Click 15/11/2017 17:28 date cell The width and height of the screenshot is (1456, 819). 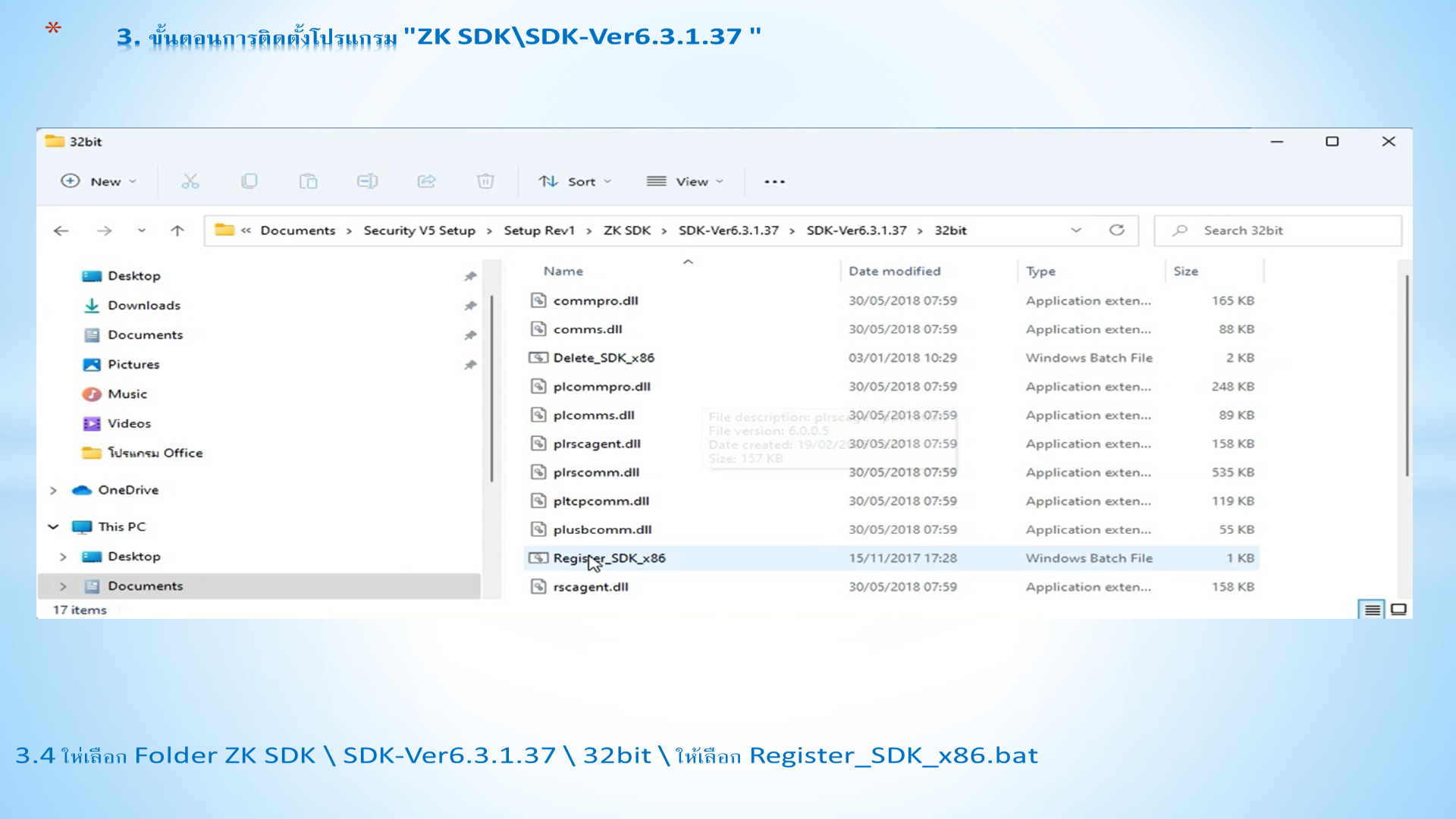tap(902, 558)
